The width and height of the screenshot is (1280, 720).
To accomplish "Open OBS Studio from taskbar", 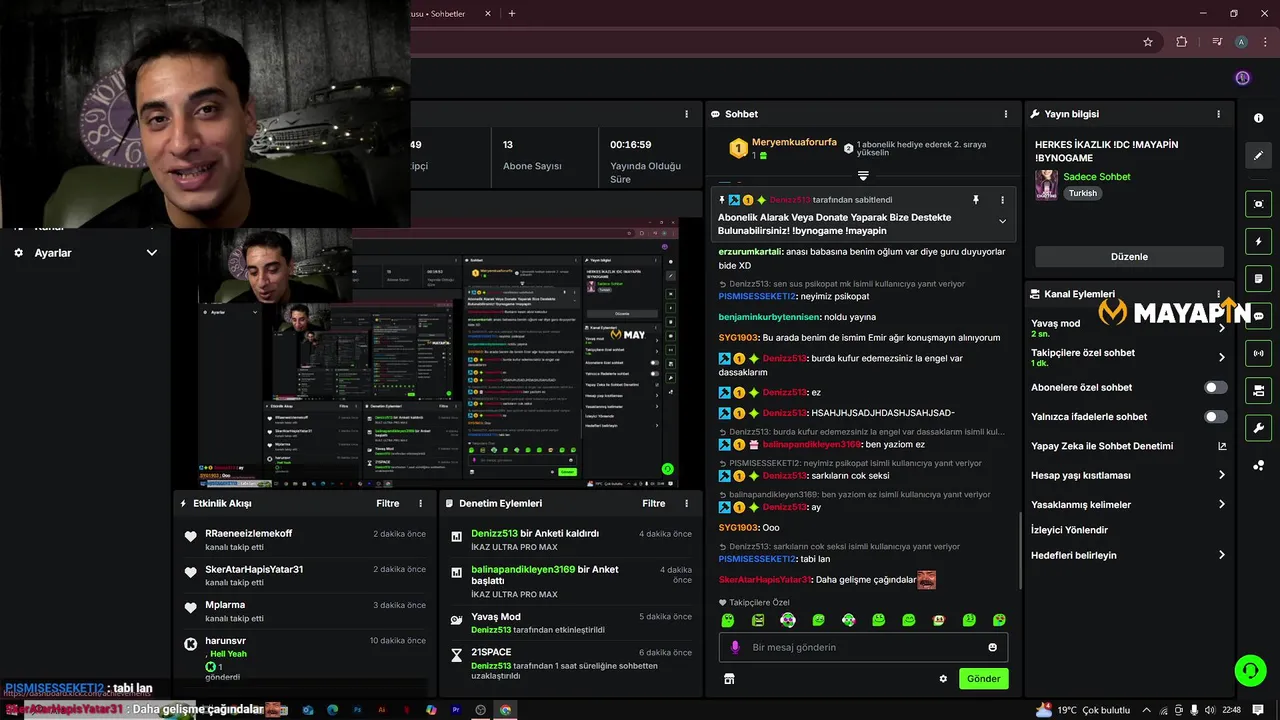I will pyautogui.click(x=481, y=710).
